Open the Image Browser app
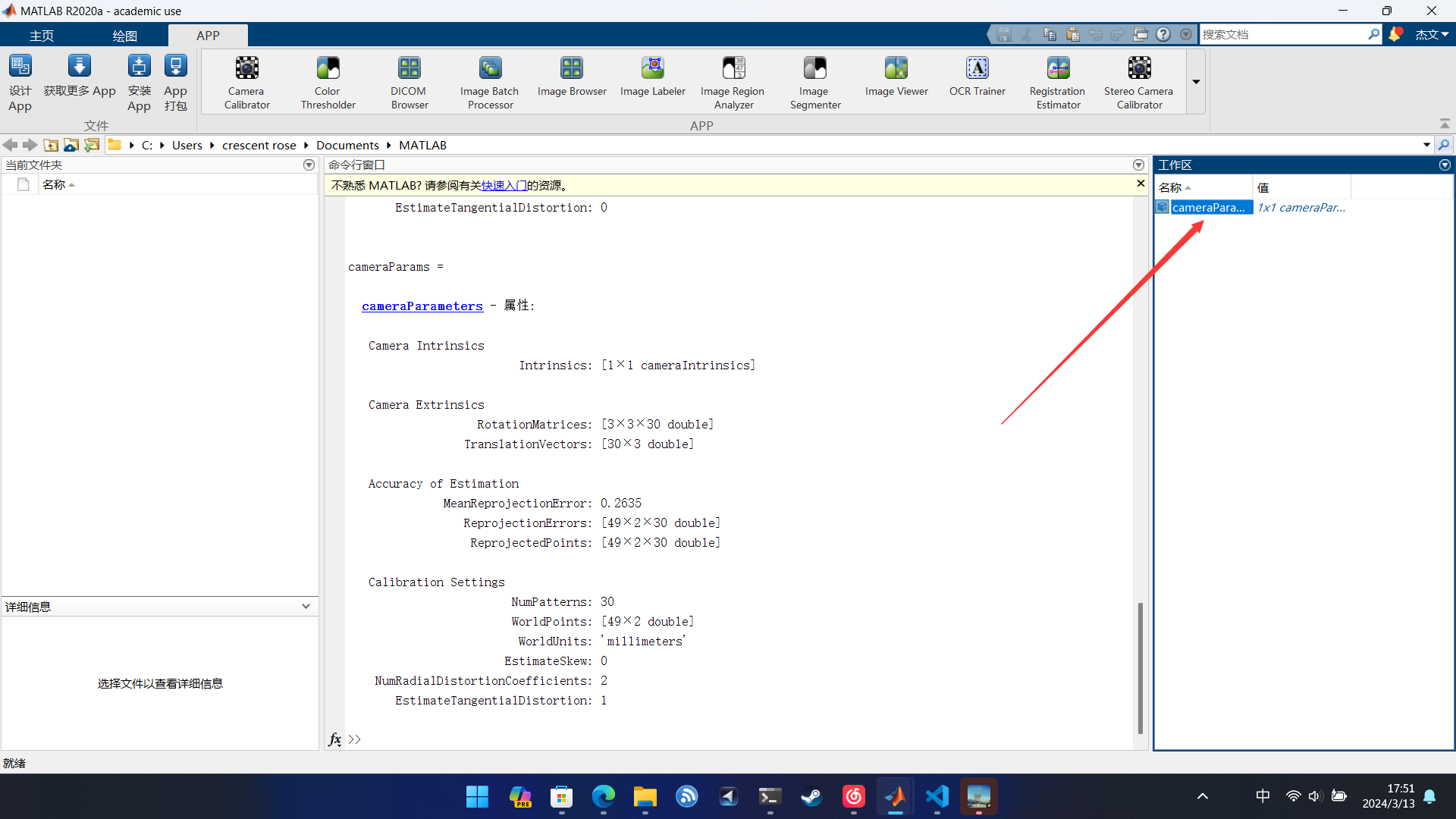 pos(572,76)
